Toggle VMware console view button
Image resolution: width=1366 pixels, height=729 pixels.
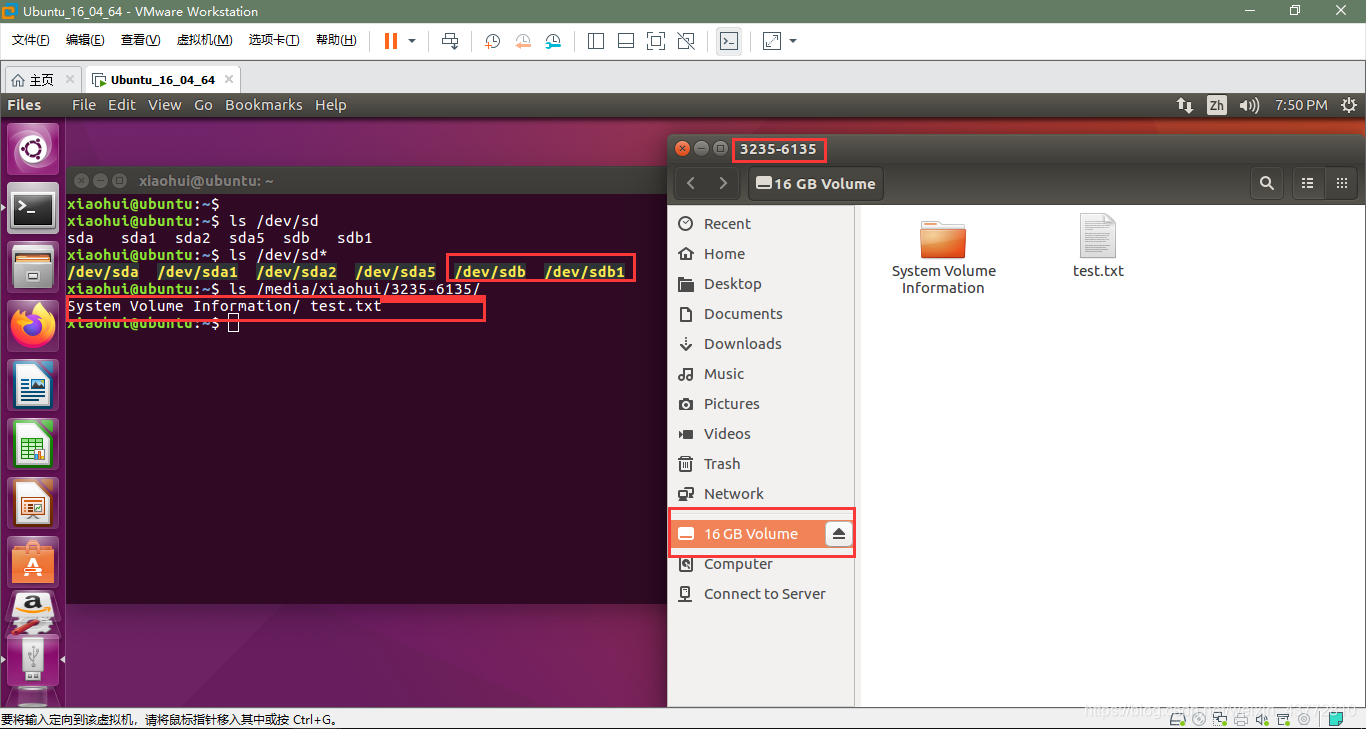pyautogui.click(x=729, y=41)
